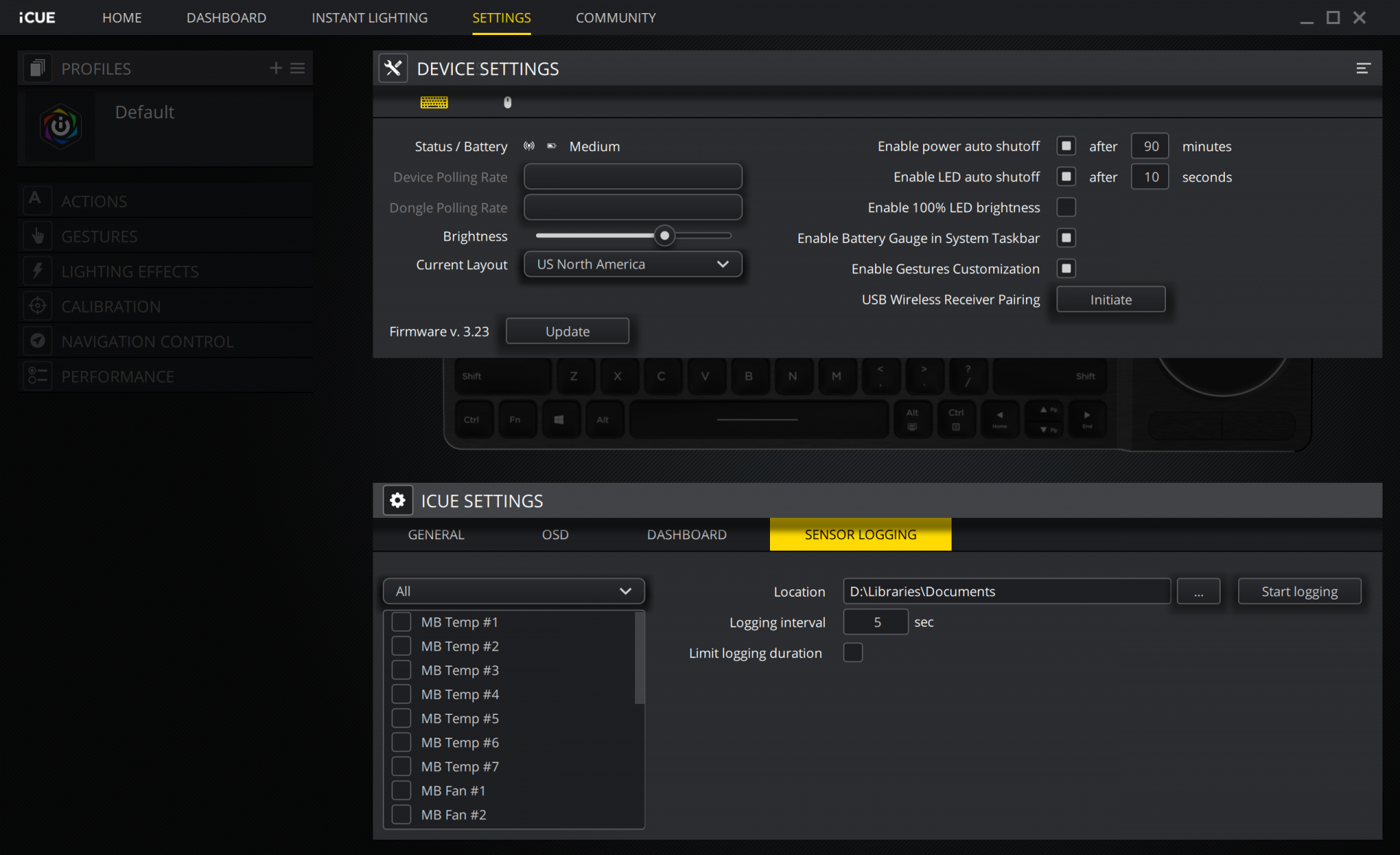The width and height of the screenshot is (1400, 855).
Task: Switch to the OSD settings tab
Action: pyautogui.click(x=555, y=535)
